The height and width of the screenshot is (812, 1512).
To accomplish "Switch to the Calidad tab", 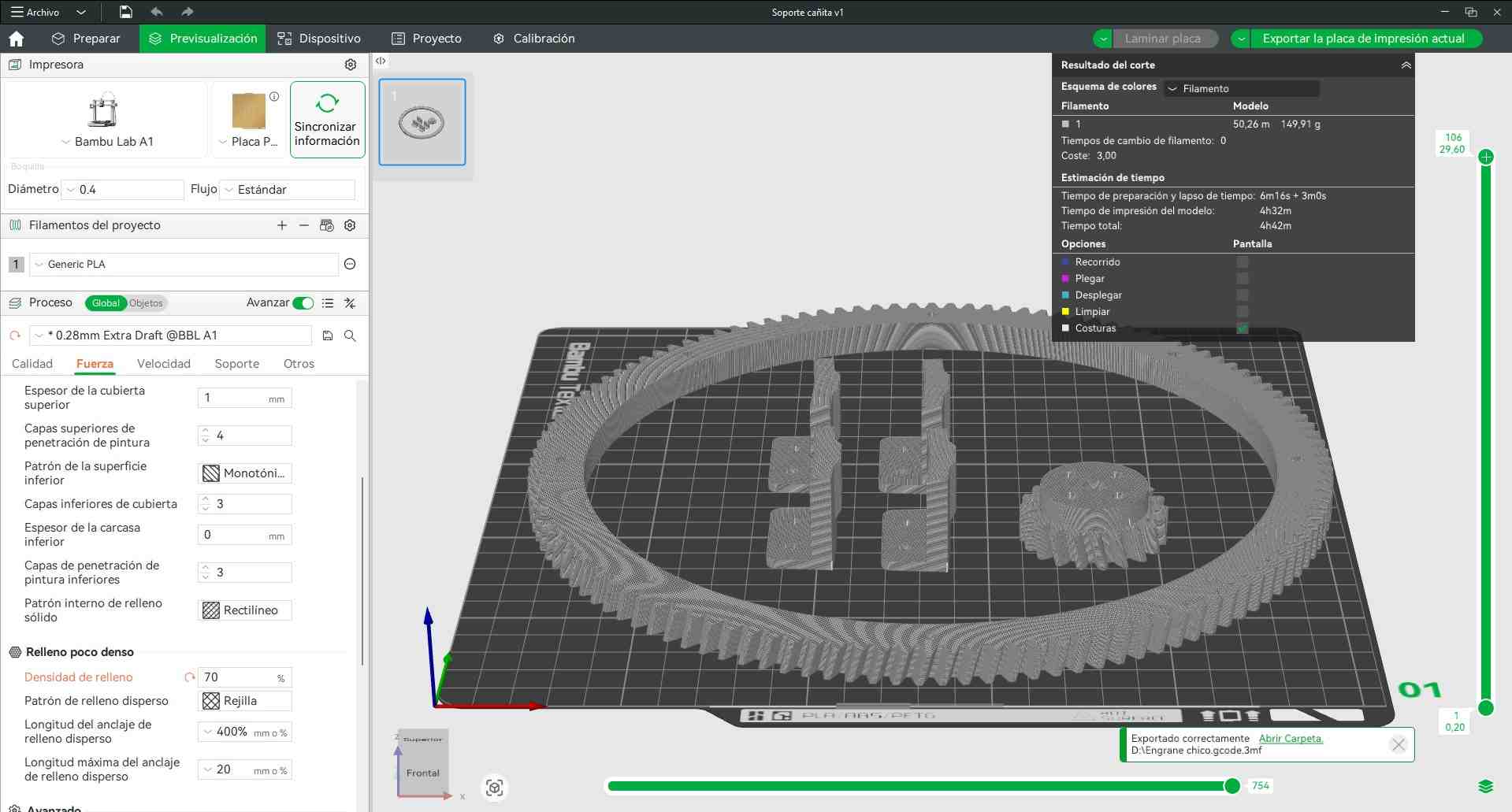I will click(32, 364).
